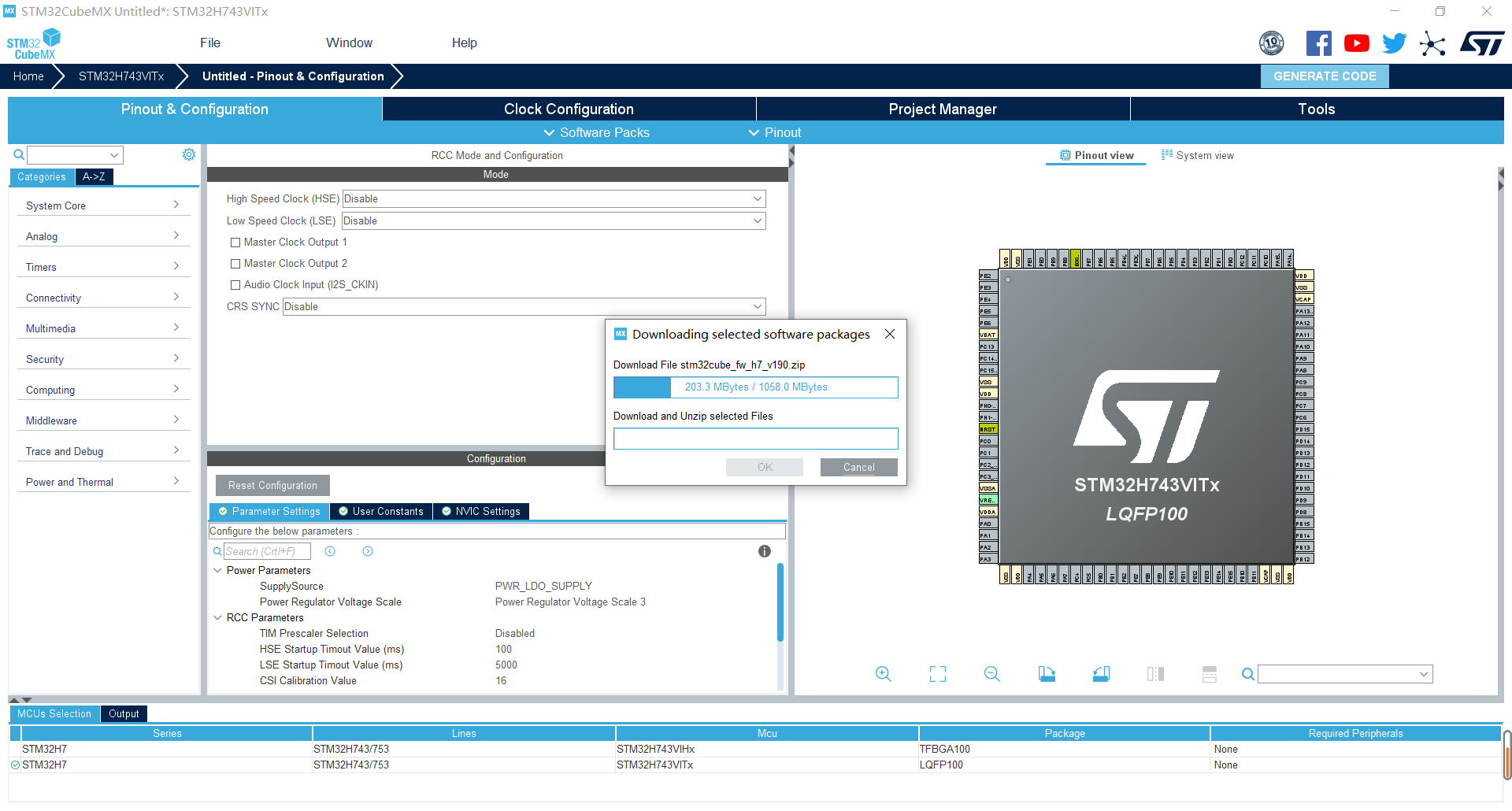1512x811 pixels.
Task: Select the STM32H743VIHx row in MCU table
Action: click(x=754, y=749)
